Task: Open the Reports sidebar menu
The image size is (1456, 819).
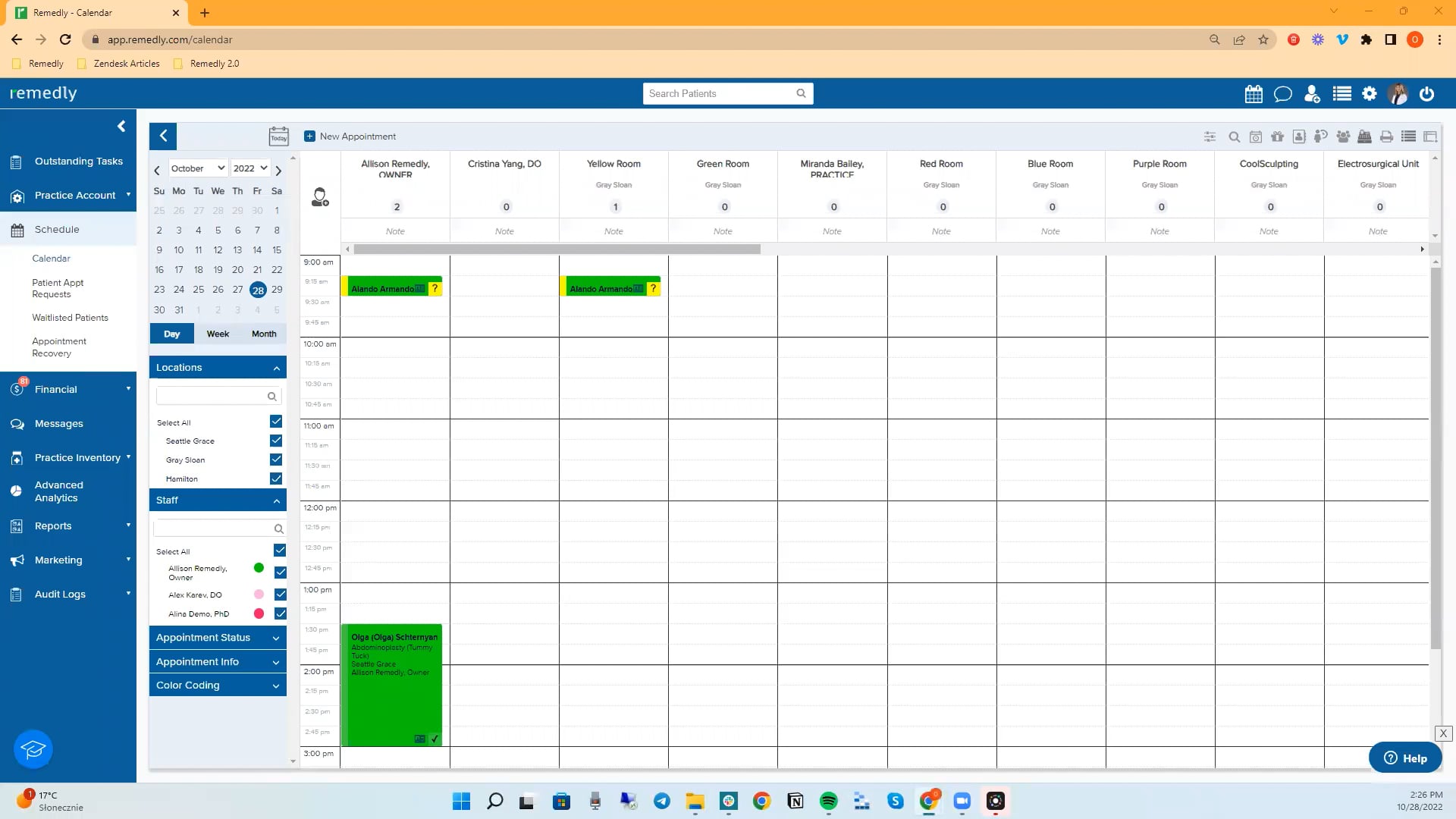Action: point(68,526)
